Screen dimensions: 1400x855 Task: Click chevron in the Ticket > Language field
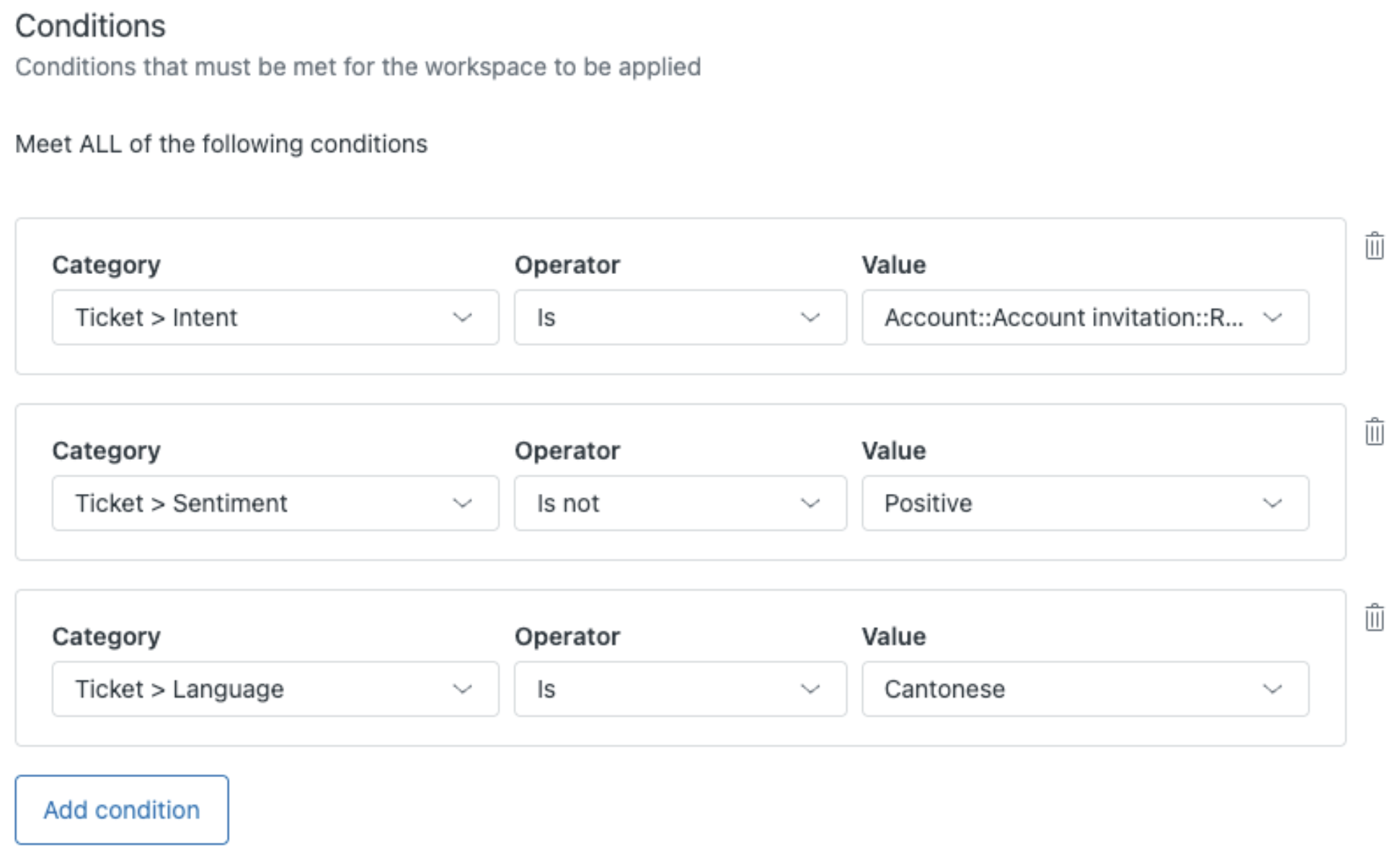coord(462,689)
